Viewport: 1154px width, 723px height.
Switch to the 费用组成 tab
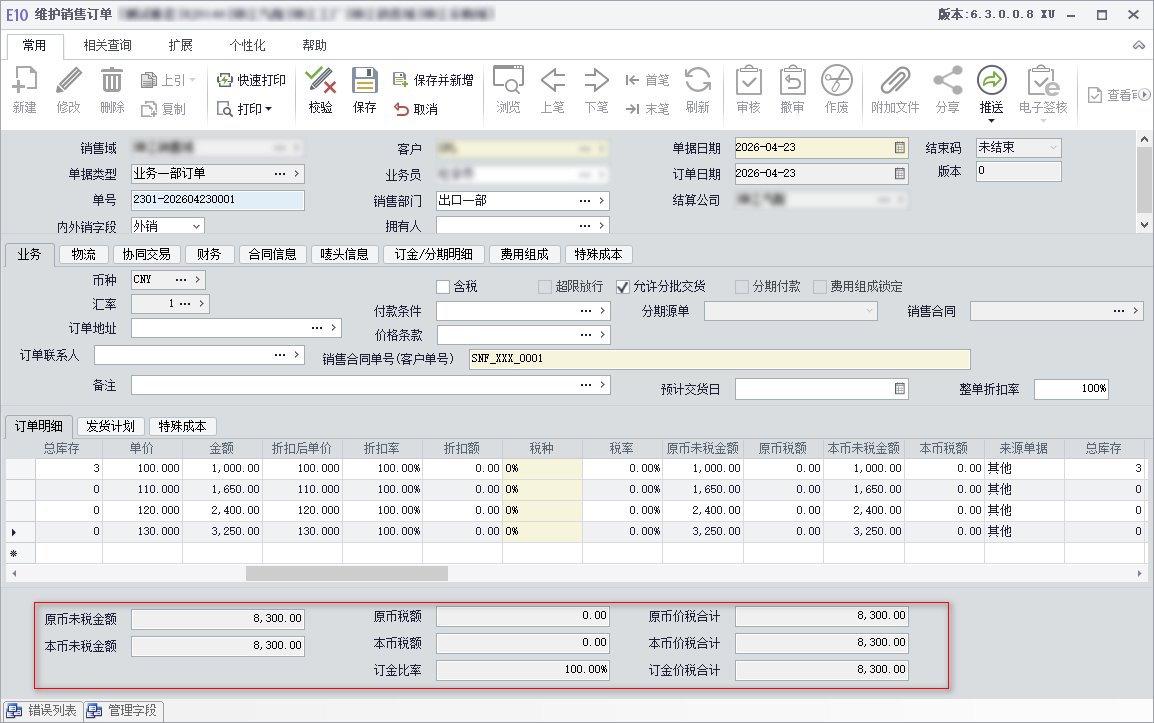(x=524, y=255)
